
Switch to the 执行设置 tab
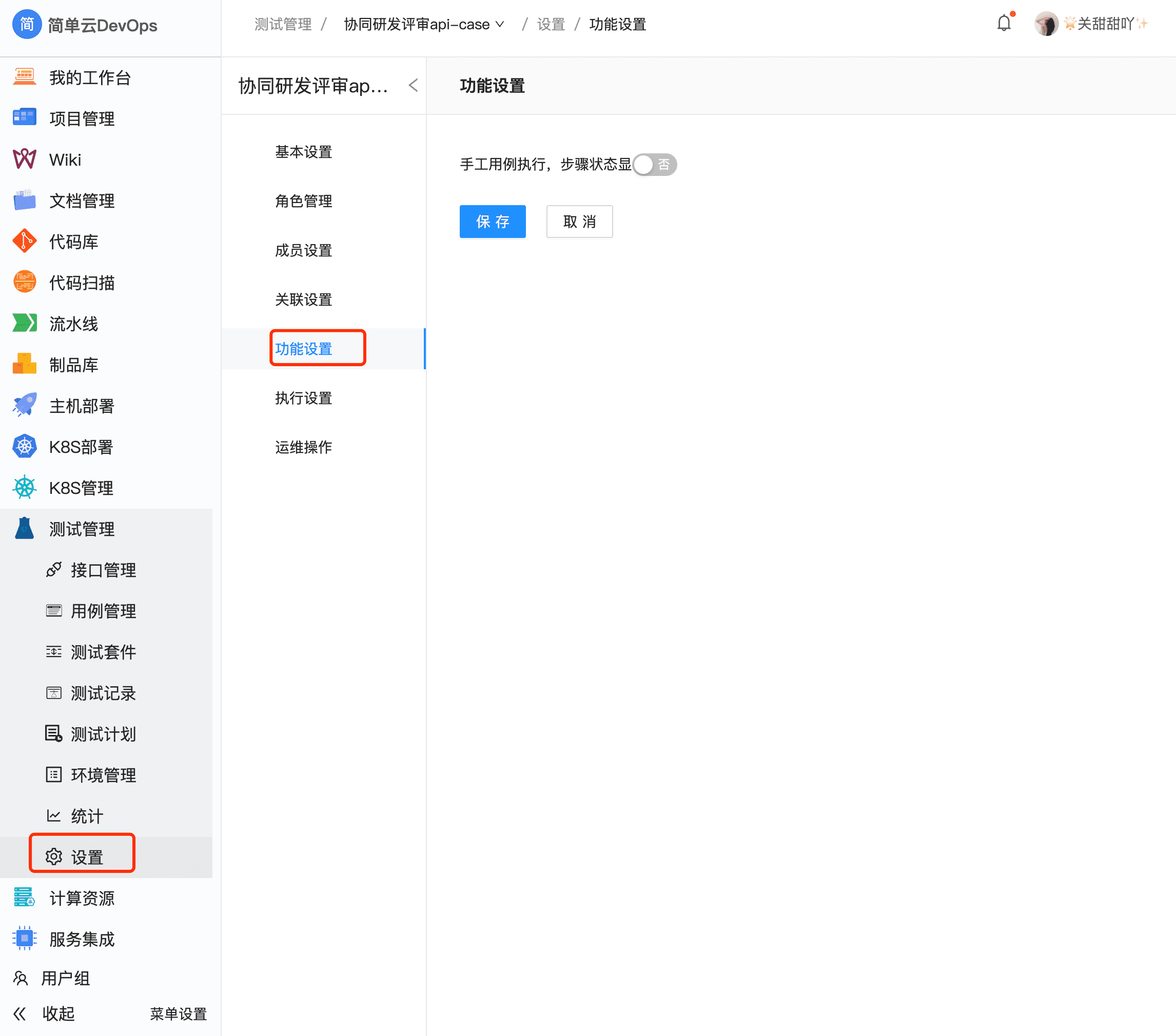303,397
